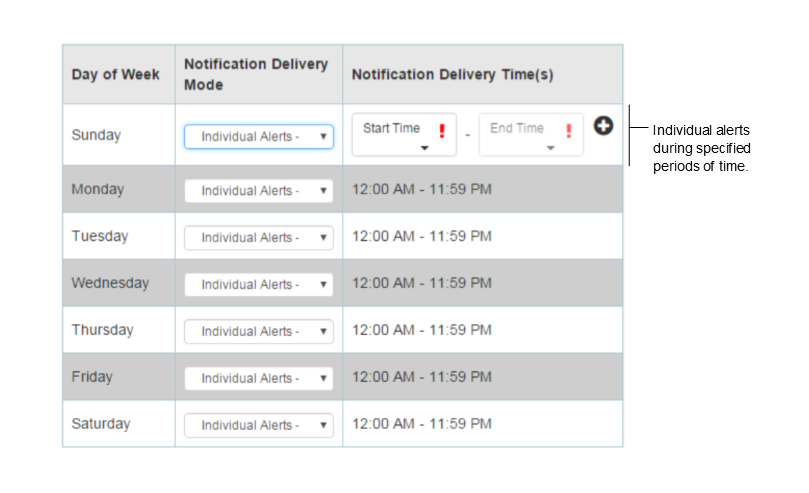Click the Day of Week column header

coord(116,74)
